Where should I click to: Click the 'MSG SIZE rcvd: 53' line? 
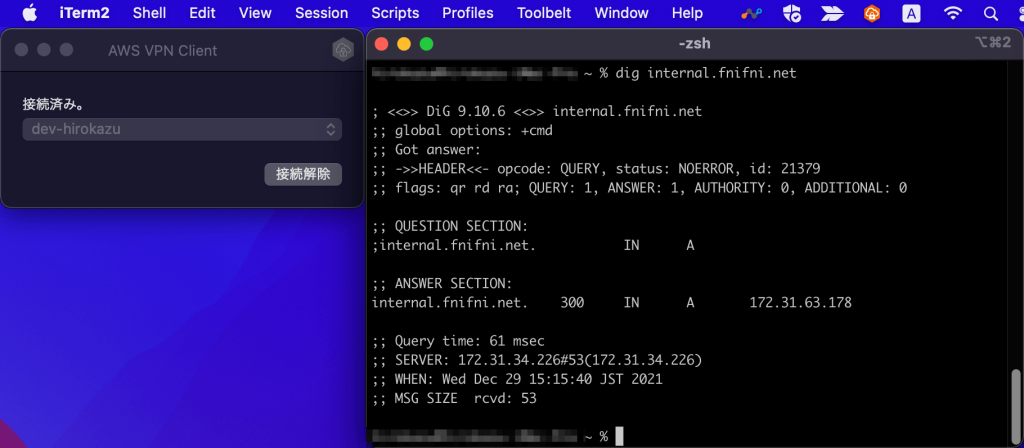click(454, 398)
